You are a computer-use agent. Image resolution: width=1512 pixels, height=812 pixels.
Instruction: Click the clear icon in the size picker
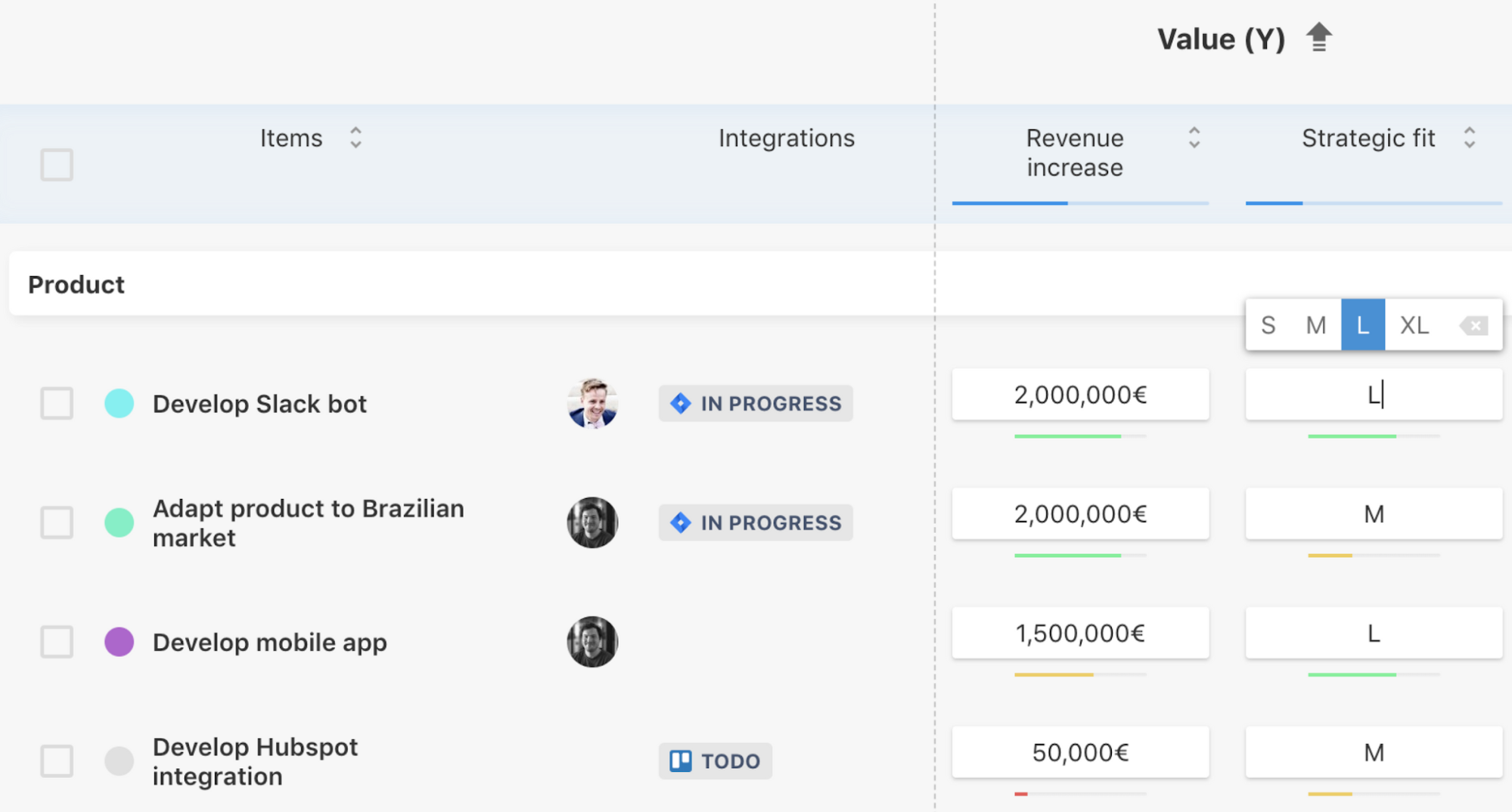[1473, 325]
